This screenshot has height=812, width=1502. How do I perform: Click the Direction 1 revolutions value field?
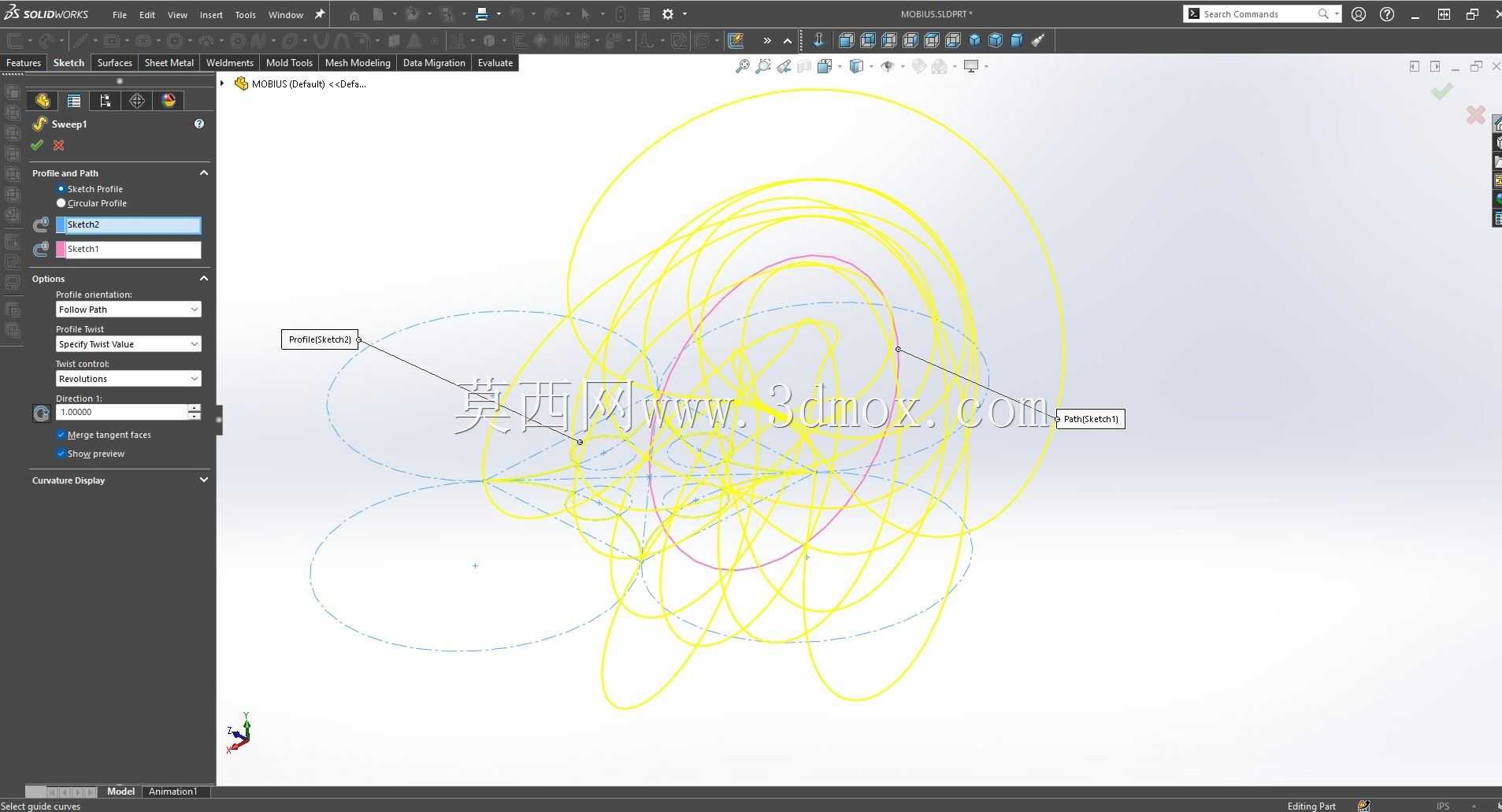pyautogui.click(x=121, y=412)
